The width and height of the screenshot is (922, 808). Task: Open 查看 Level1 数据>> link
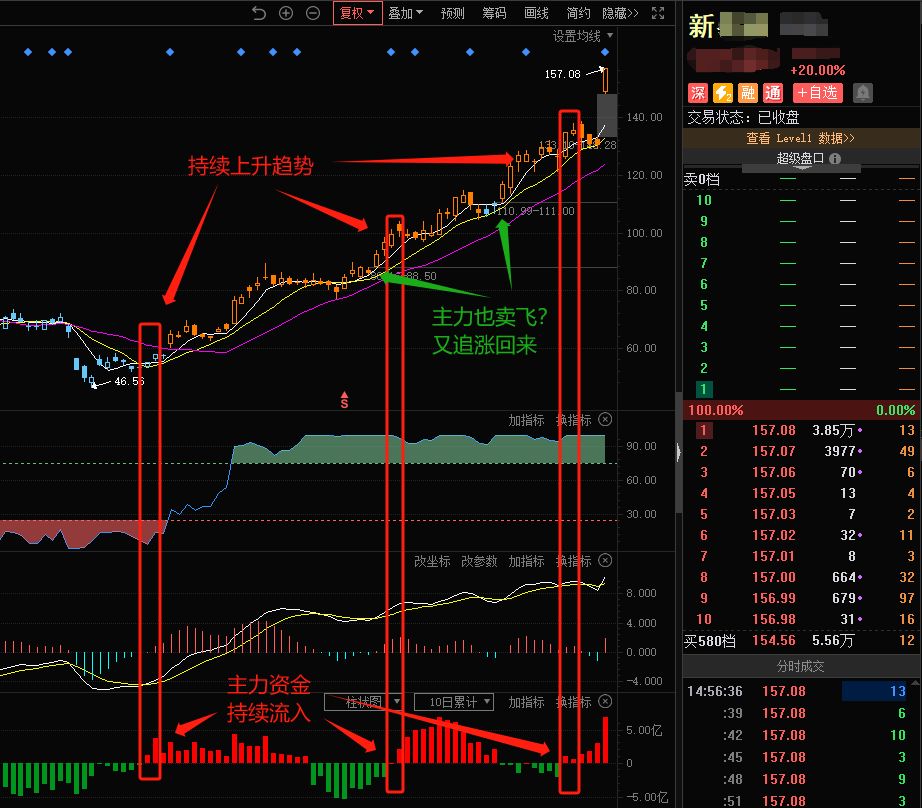tap(800, 138)
